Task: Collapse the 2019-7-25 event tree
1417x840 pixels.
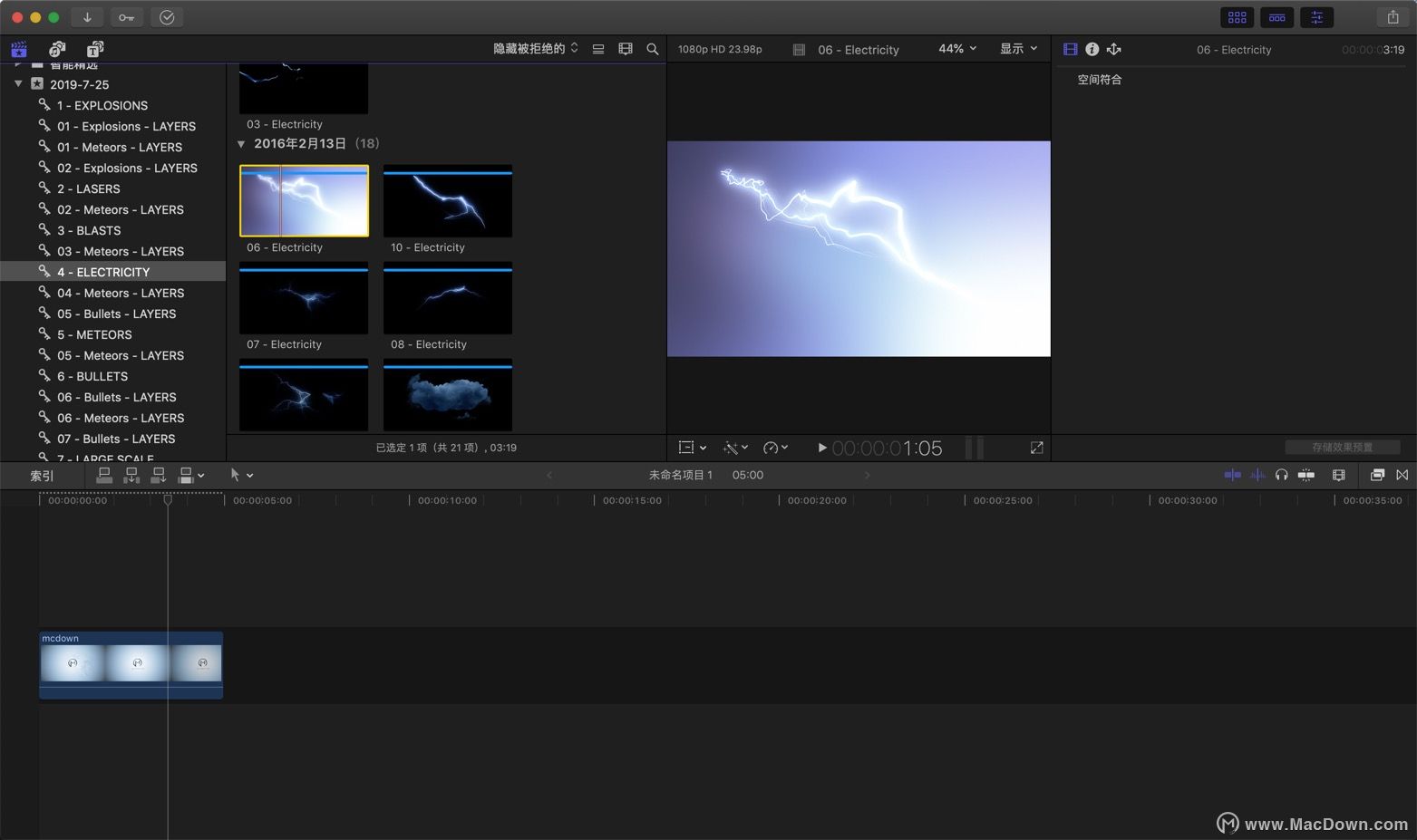Action: point(18,84)
